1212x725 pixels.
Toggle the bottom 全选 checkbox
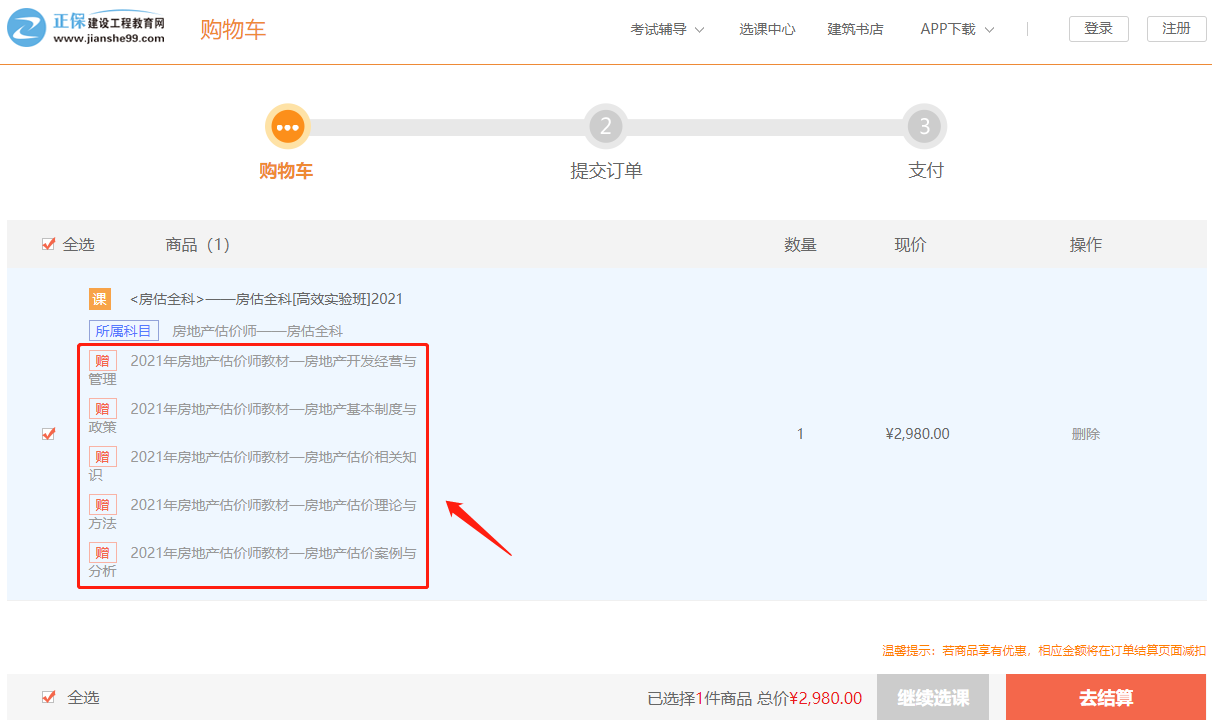coord(48,697)
